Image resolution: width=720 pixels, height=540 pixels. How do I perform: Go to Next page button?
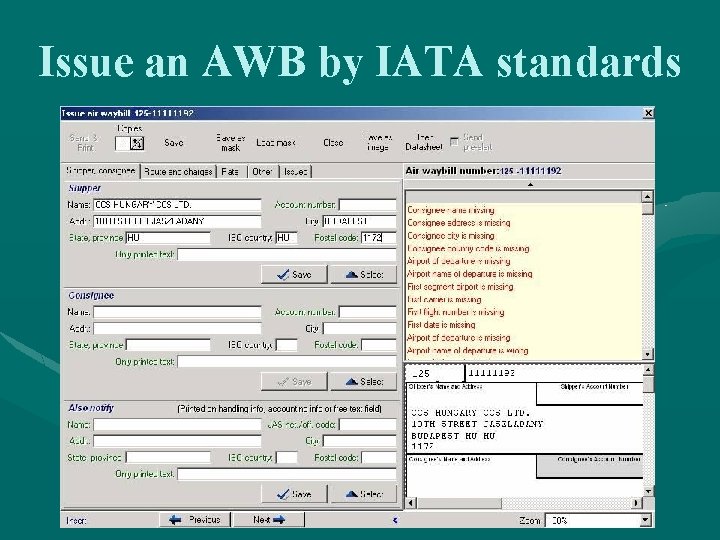[269, 520]
